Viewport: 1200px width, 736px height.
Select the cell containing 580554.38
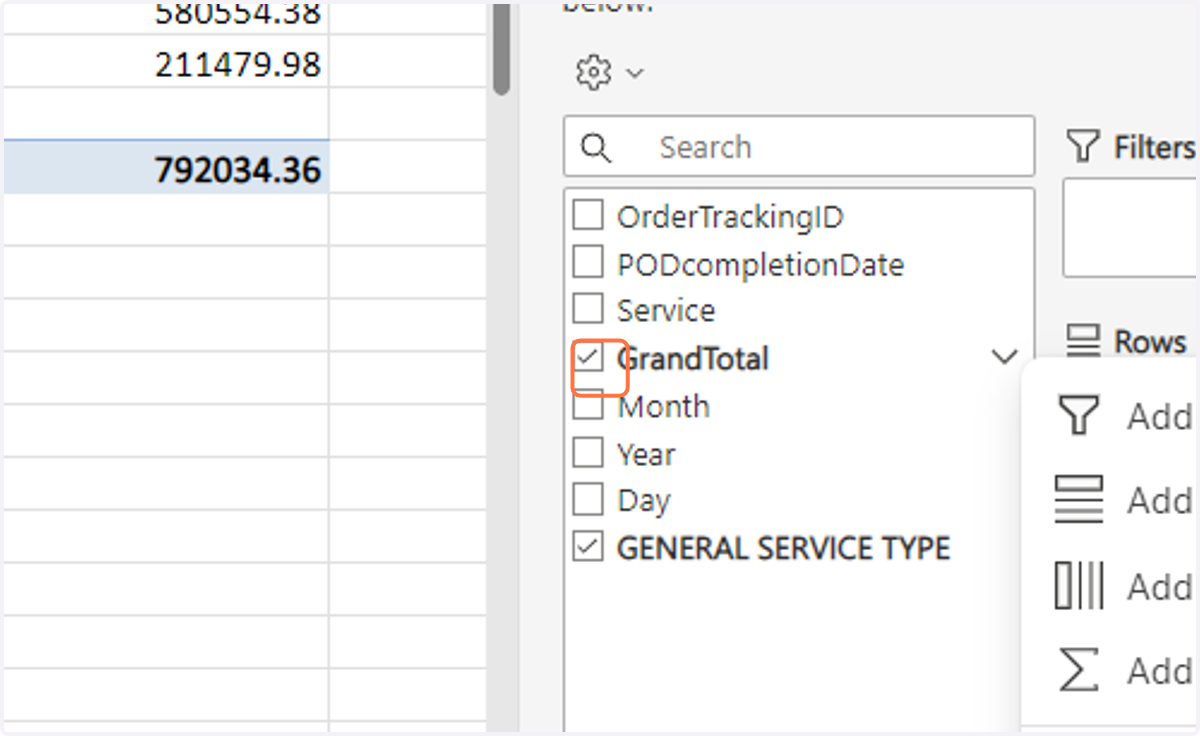[x=166, y=17]
